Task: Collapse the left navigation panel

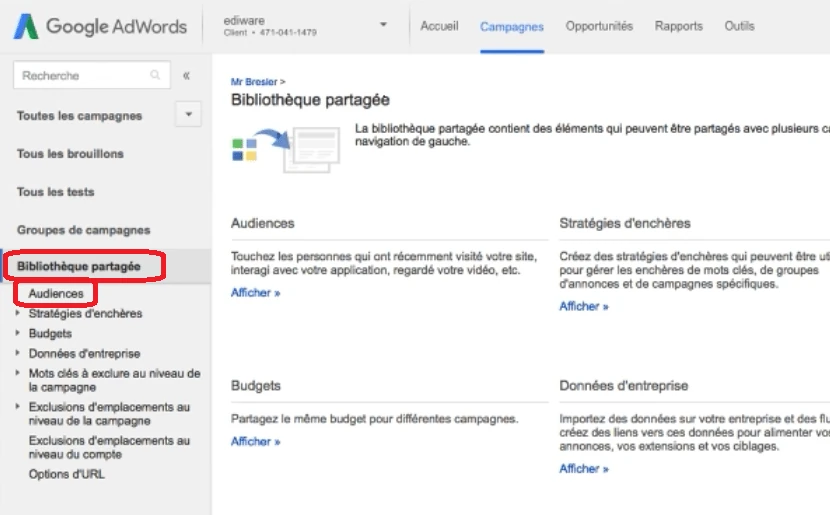Action: (x=187, y=76)
